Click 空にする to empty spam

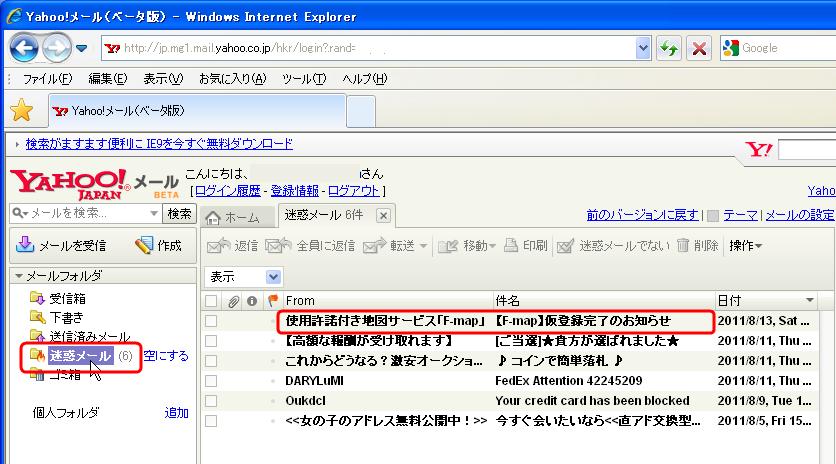pyautogui.click(x=166, y=356)
